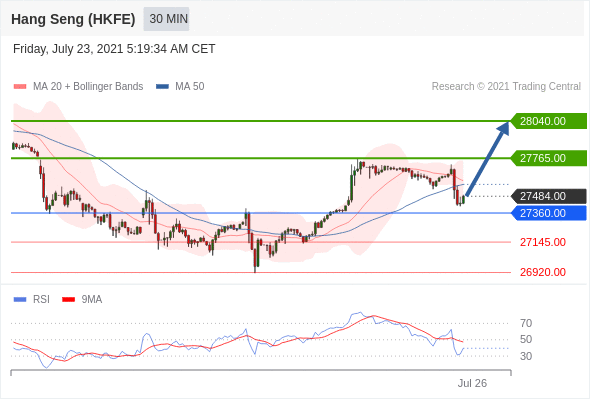Toggle the MA 20 + Bollinger Bands legend label
This screenshot has width=590, height=400.
tap(88, 87)
